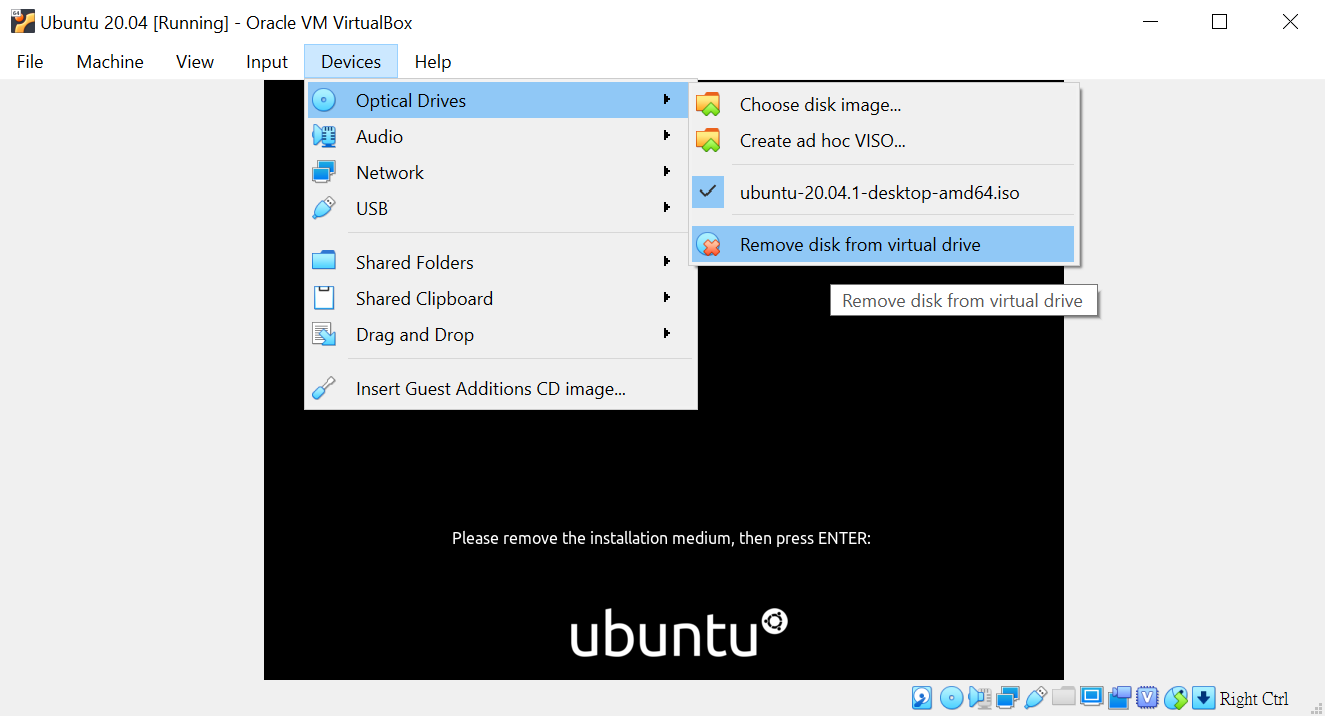Expand the Shared Clipboard submenu arrow
This screenshot has height=716, width=1325.
pyautogui.click(x=667, y=297)
